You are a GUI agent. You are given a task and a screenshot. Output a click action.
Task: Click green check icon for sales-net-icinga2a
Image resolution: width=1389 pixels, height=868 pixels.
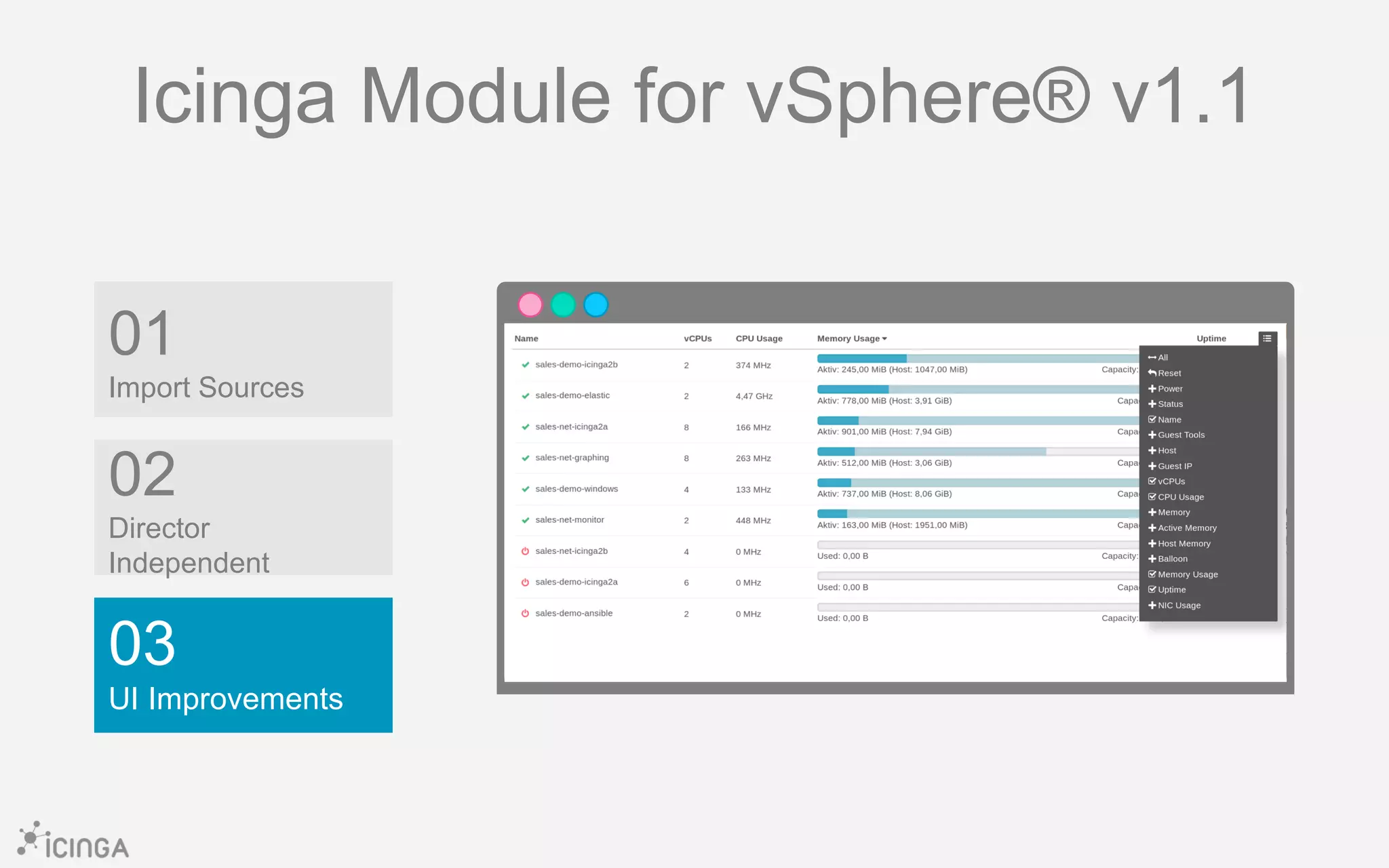tap(525, 427)
